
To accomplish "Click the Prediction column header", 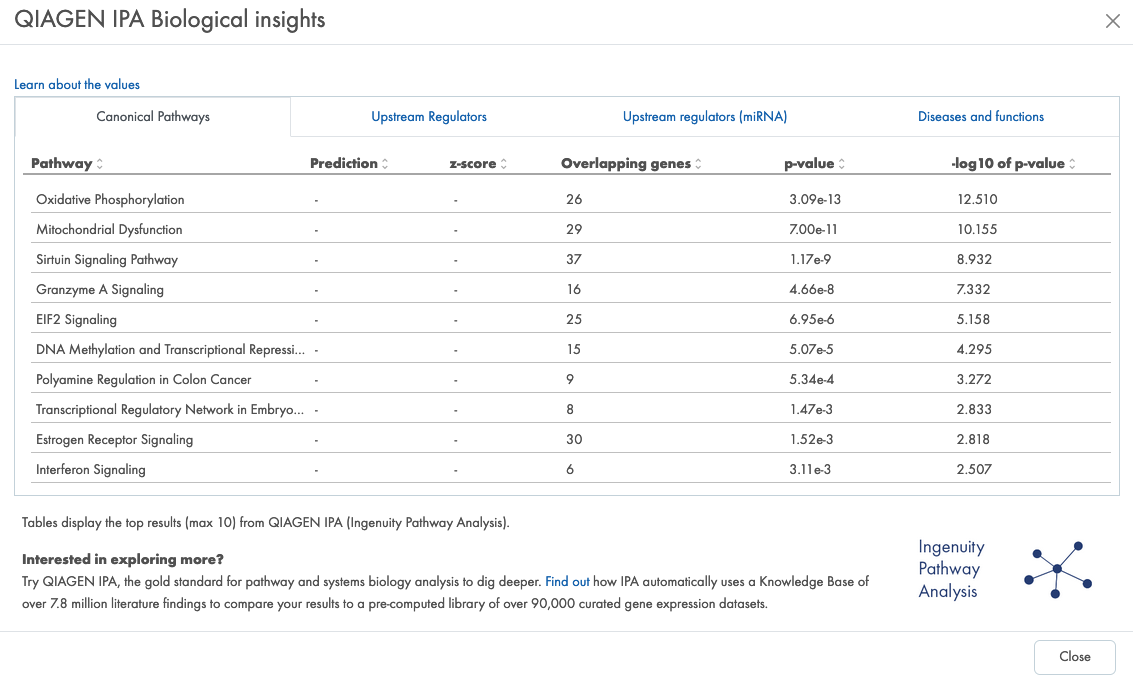I will [x=344, y=163].
